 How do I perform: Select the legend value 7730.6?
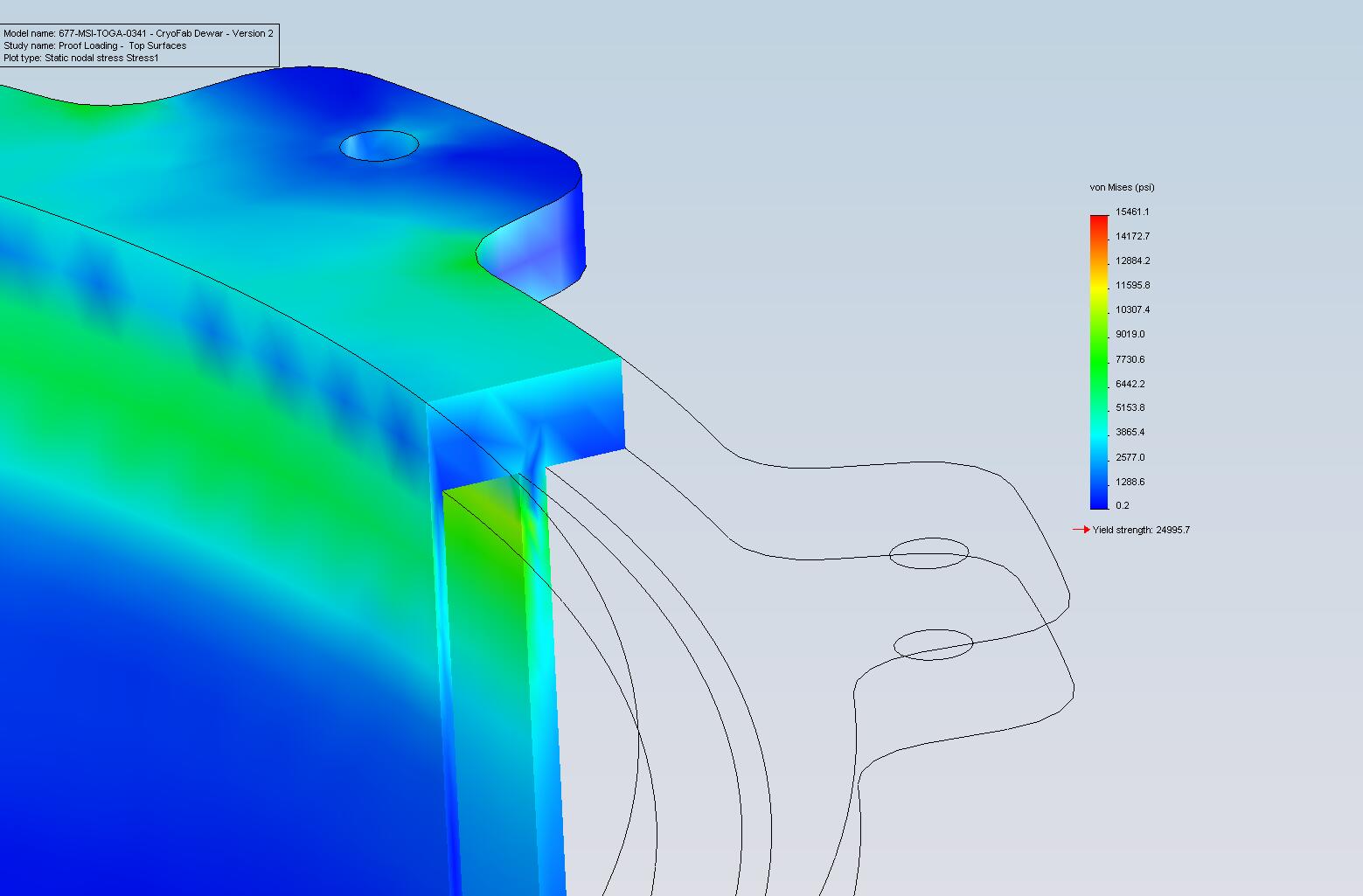1130,359
